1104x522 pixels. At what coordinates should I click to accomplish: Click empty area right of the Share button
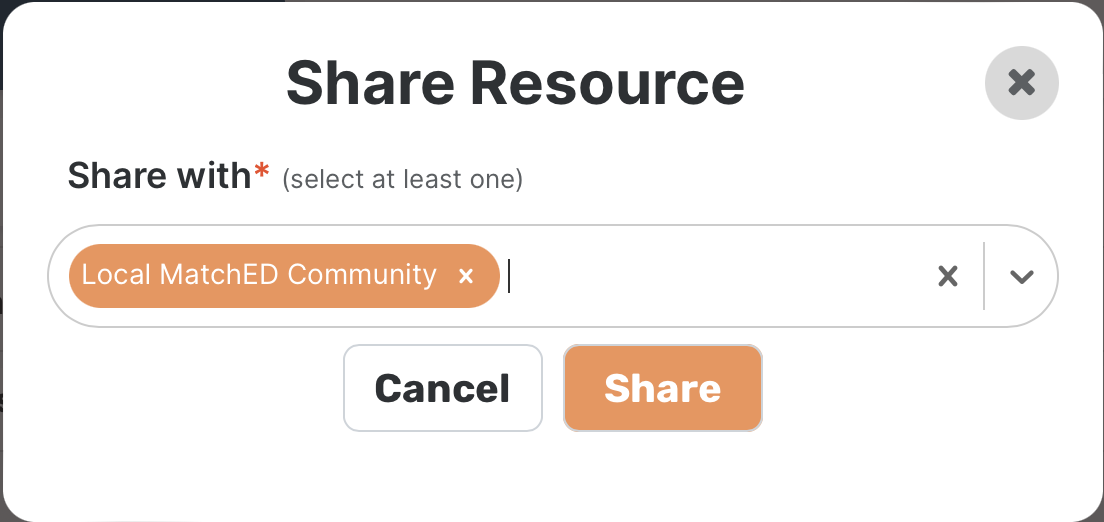point(900,388)
